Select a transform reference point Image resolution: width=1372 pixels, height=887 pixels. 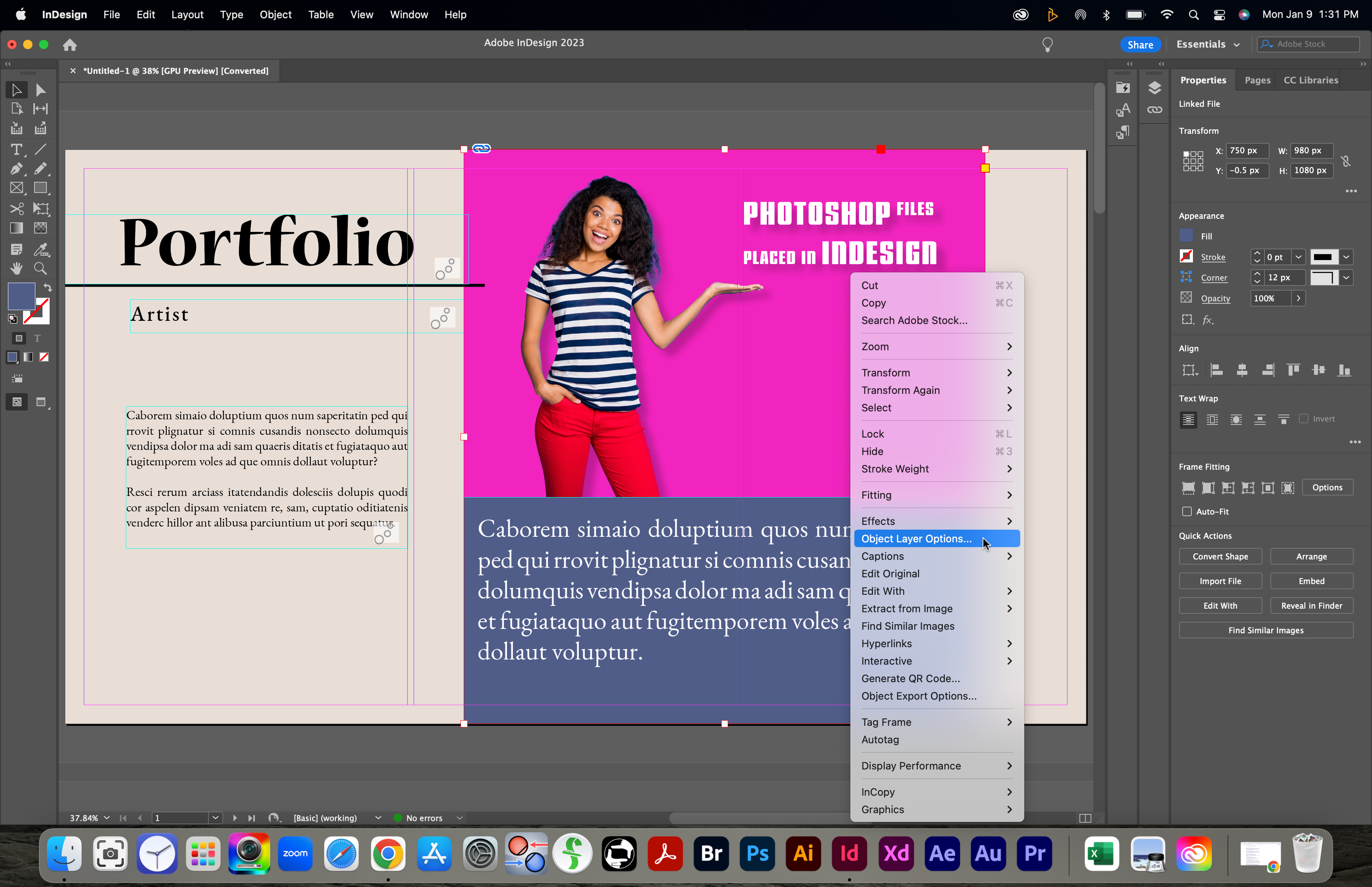[1193, 161]
